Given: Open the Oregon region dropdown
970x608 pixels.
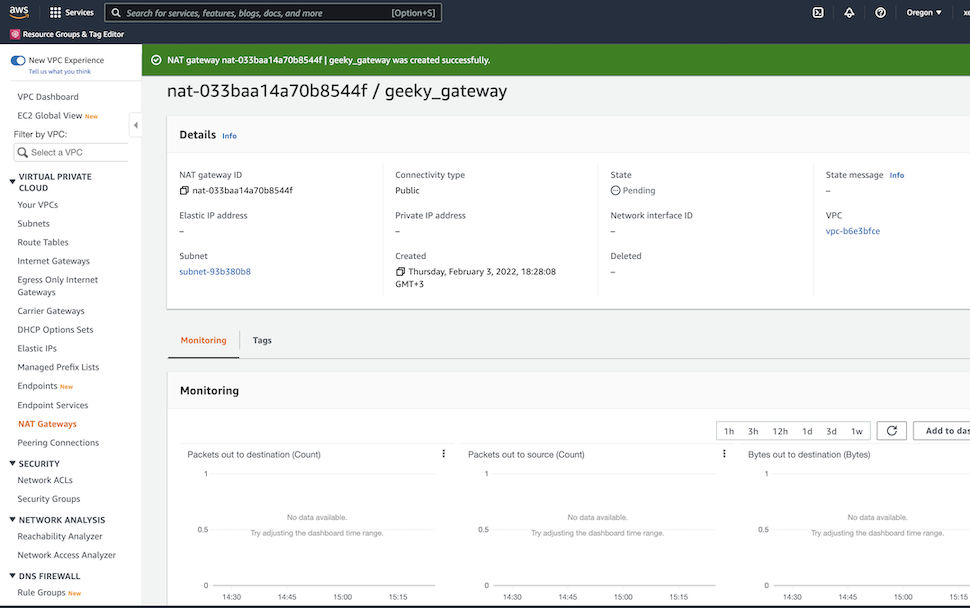Looking at the screenshot, I should coord(924,12).
